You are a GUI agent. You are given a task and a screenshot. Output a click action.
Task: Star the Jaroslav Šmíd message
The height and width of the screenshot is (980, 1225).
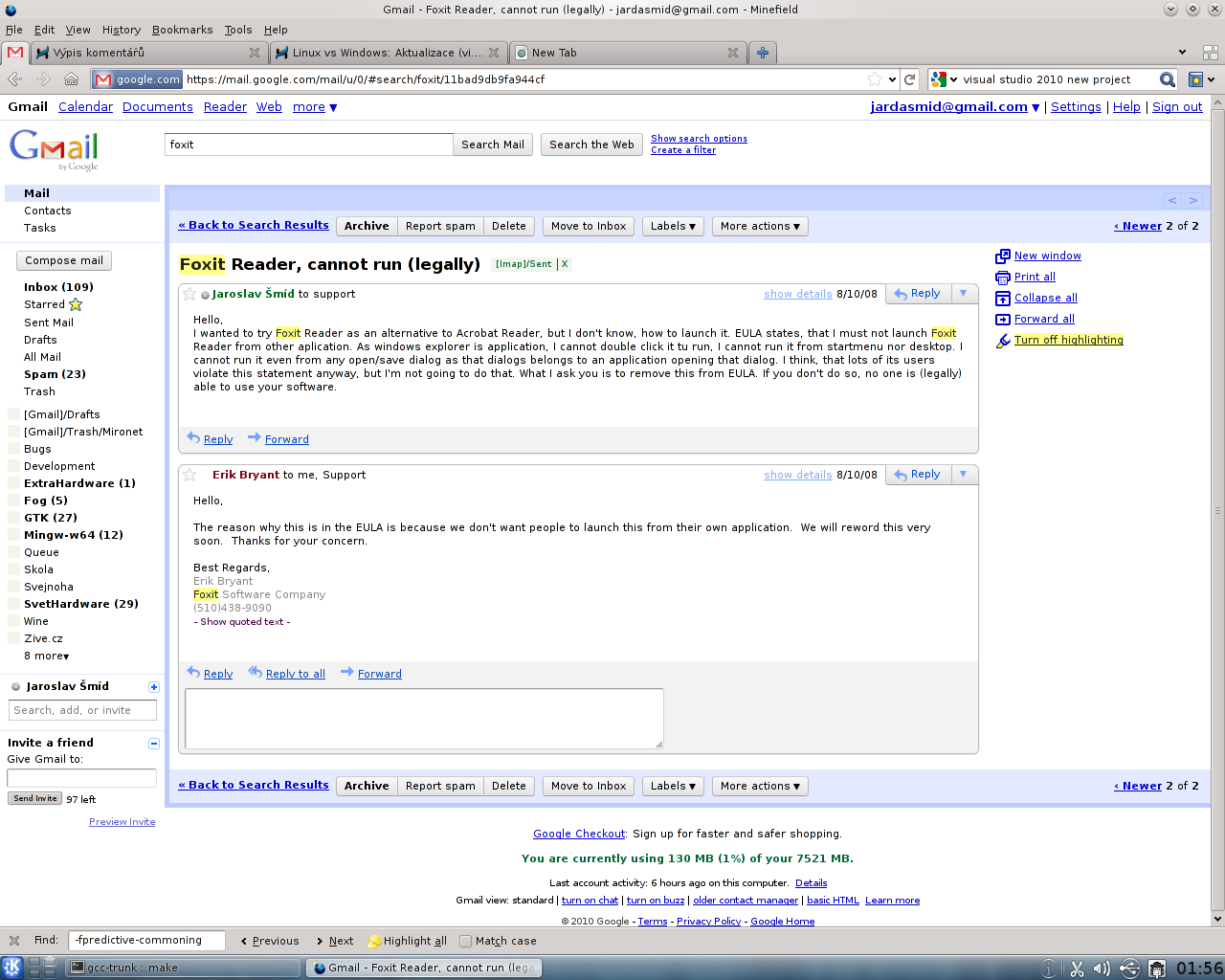[189, 294]
